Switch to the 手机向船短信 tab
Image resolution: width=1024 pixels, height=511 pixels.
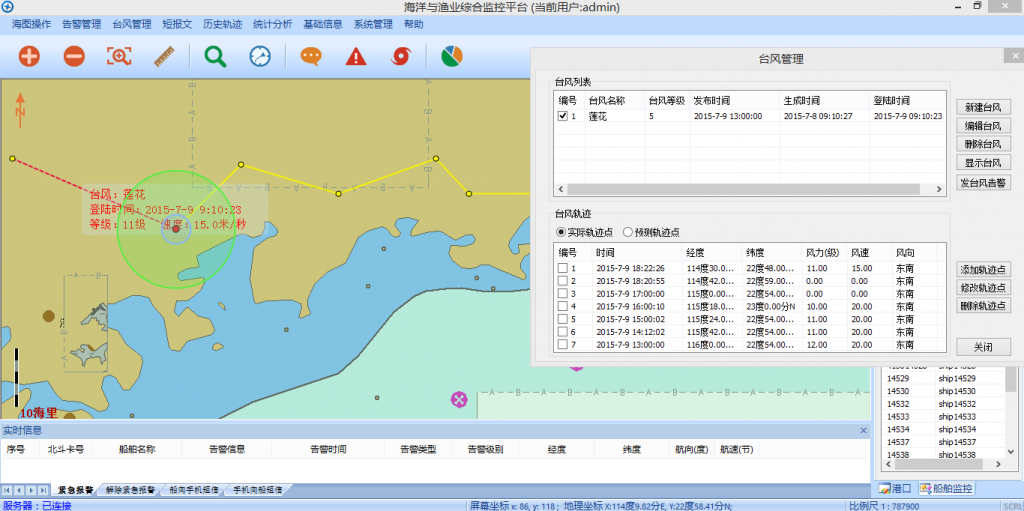[257, 489]
